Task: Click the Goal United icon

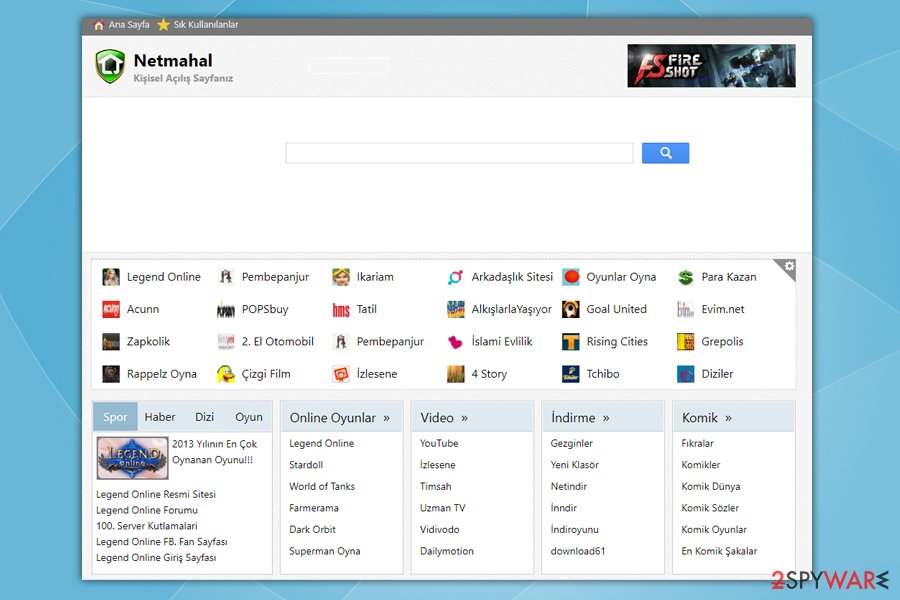Action: coord(571,309)
